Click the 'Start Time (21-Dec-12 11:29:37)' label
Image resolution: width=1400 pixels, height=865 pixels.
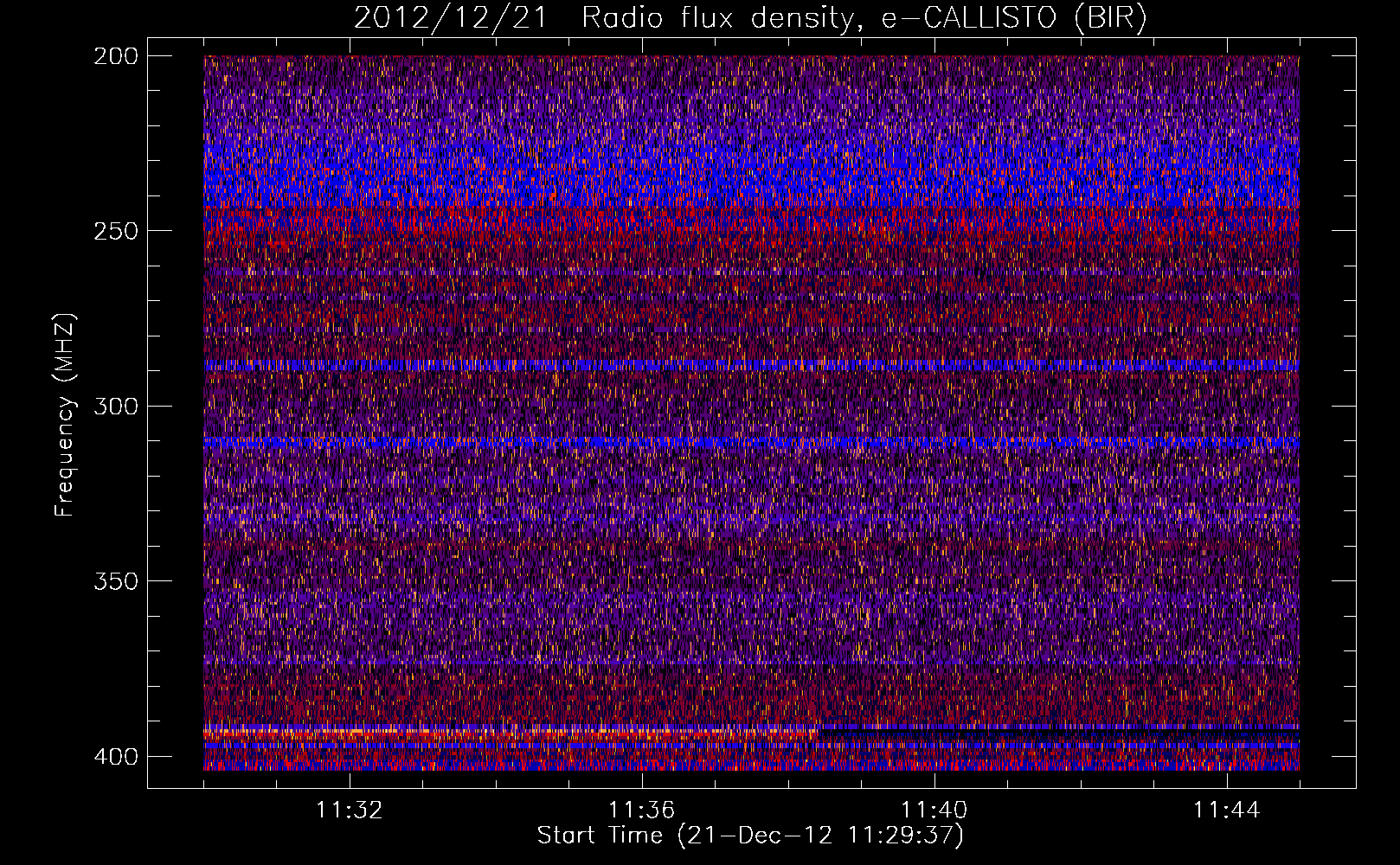[750, 836]
